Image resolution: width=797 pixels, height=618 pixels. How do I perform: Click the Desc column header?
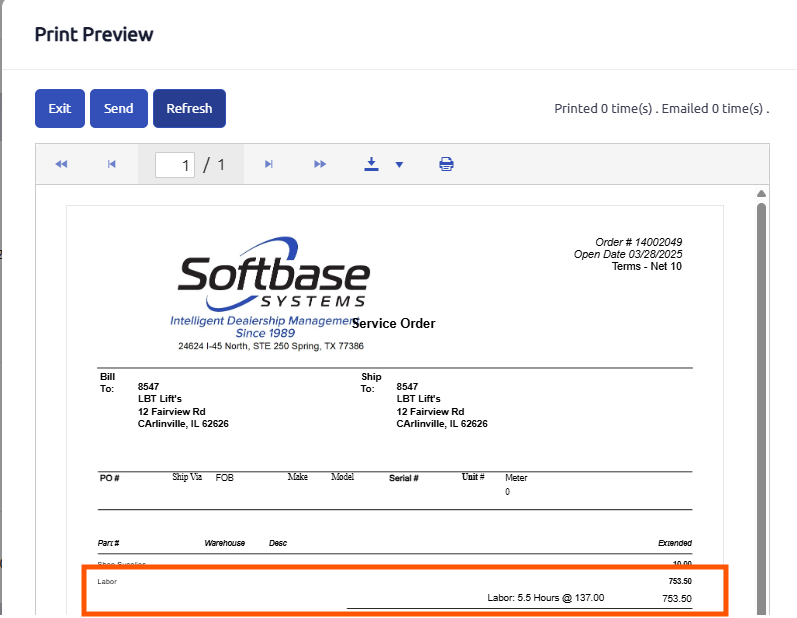[x=278, y=543]
